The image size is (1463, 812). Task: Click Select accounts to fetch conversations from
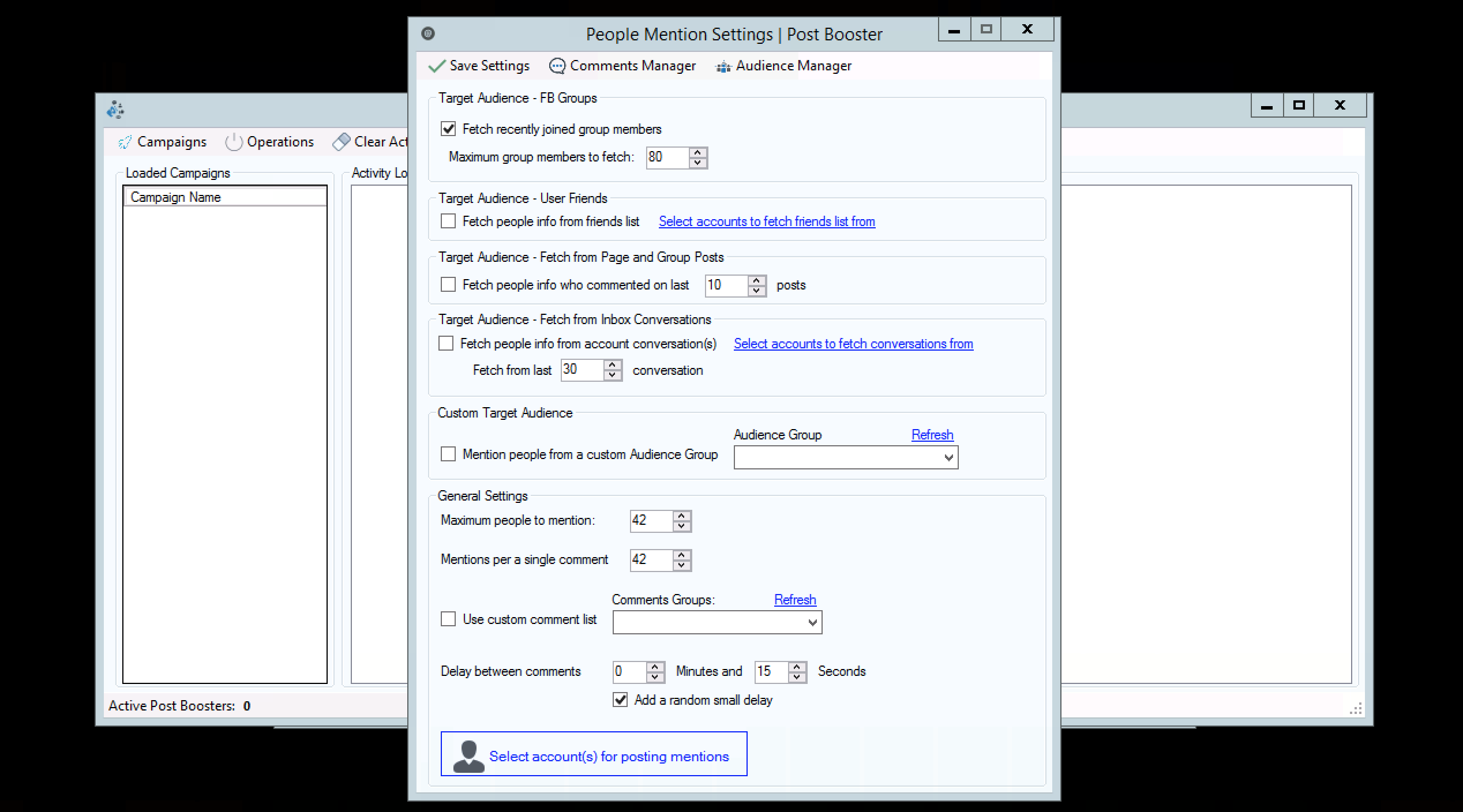pos(853,344)
